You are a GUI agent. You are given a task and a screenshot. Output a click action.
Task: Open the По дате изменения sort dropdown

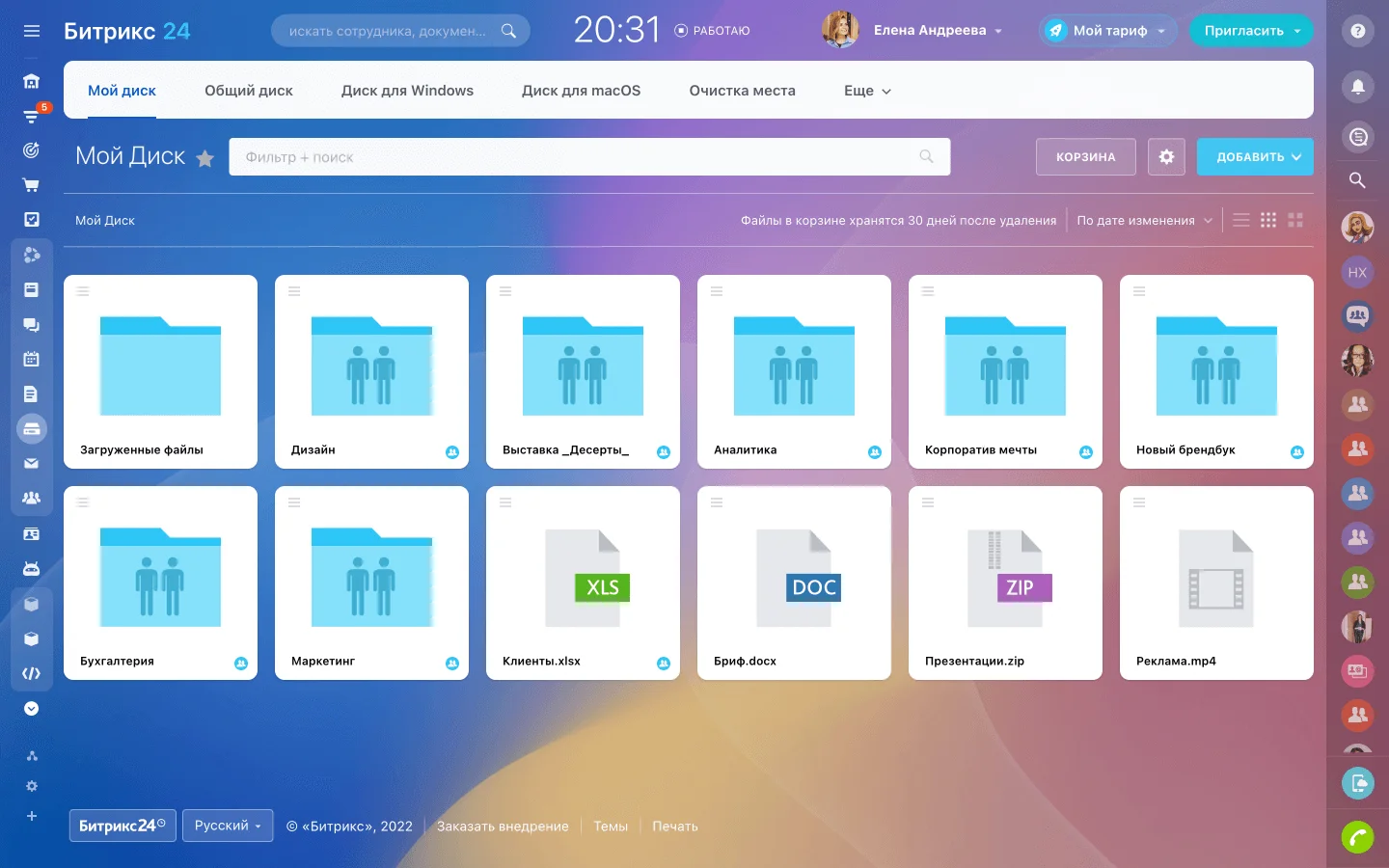pos(1144,220)
